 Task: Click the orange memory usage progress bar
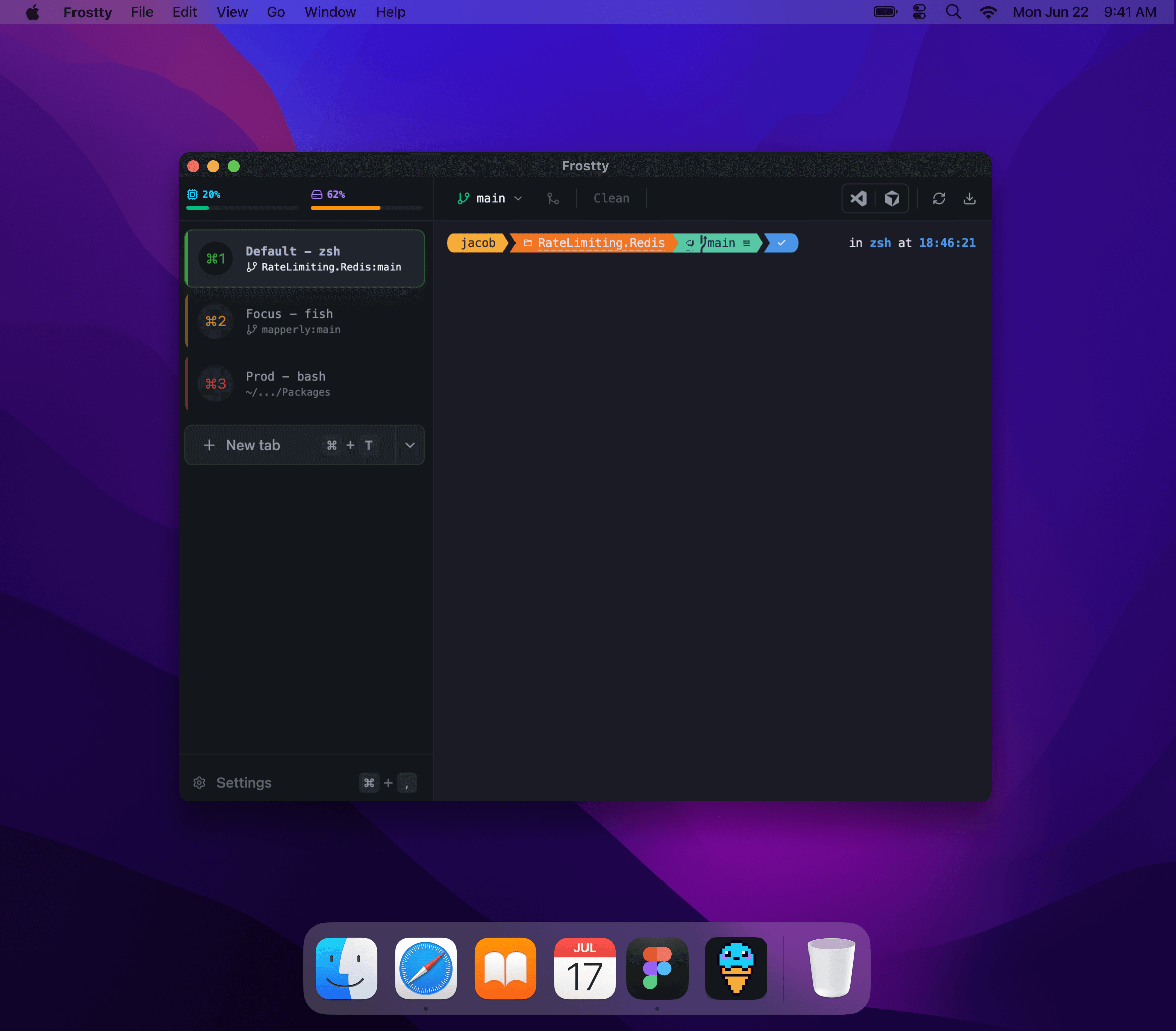(x=345, y=208)
